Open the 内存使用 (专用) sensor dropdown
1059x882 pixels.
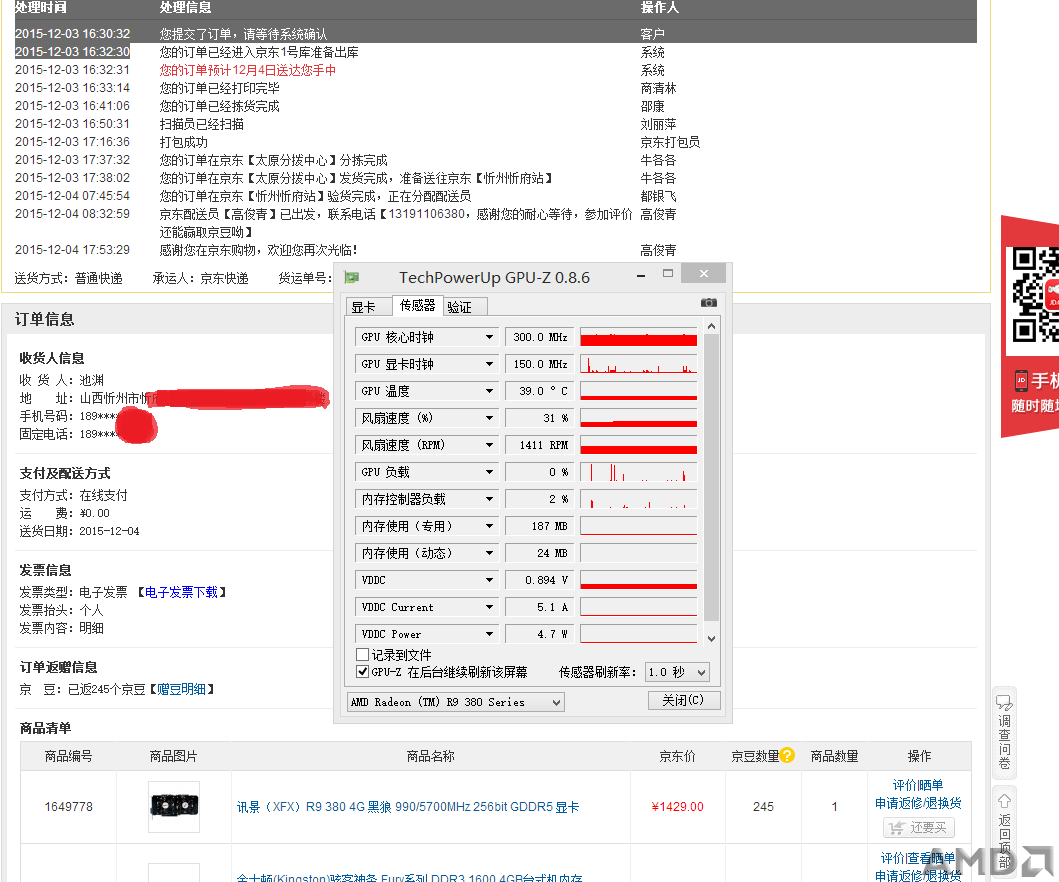(490, 526)
